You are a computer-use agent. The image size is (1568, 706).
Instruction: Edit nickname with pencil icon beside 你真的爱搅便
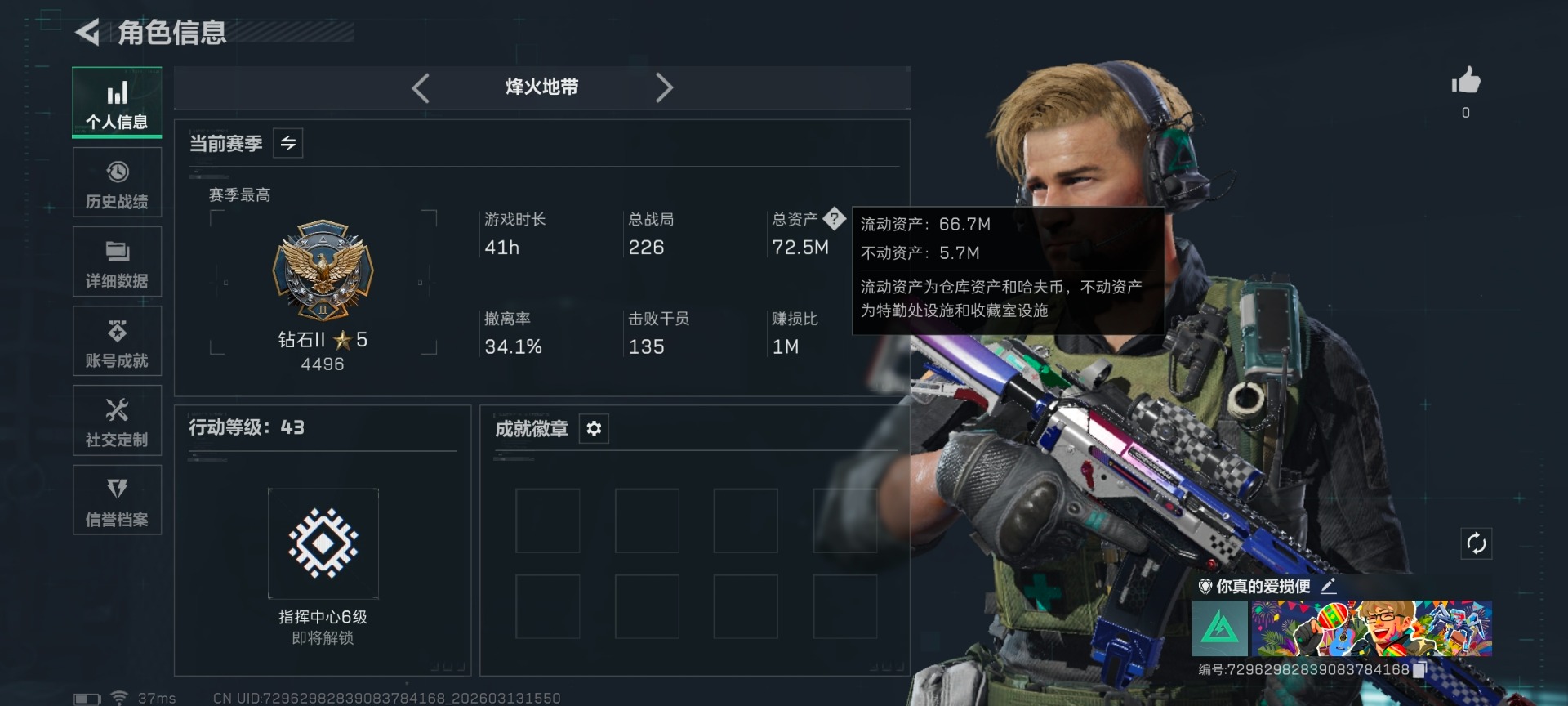tap(1328, 586)
